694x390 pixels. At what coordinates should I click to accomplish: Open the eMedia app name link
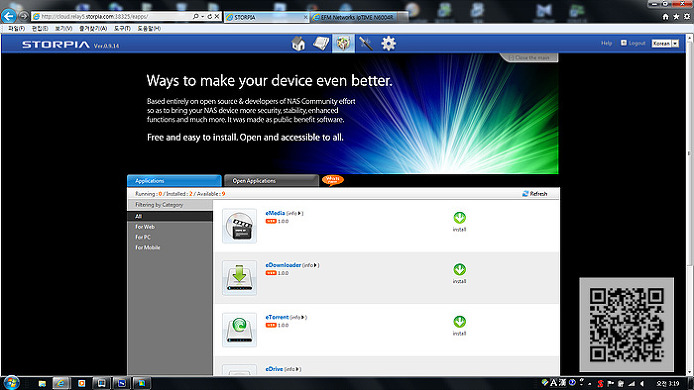coord(275,213)
